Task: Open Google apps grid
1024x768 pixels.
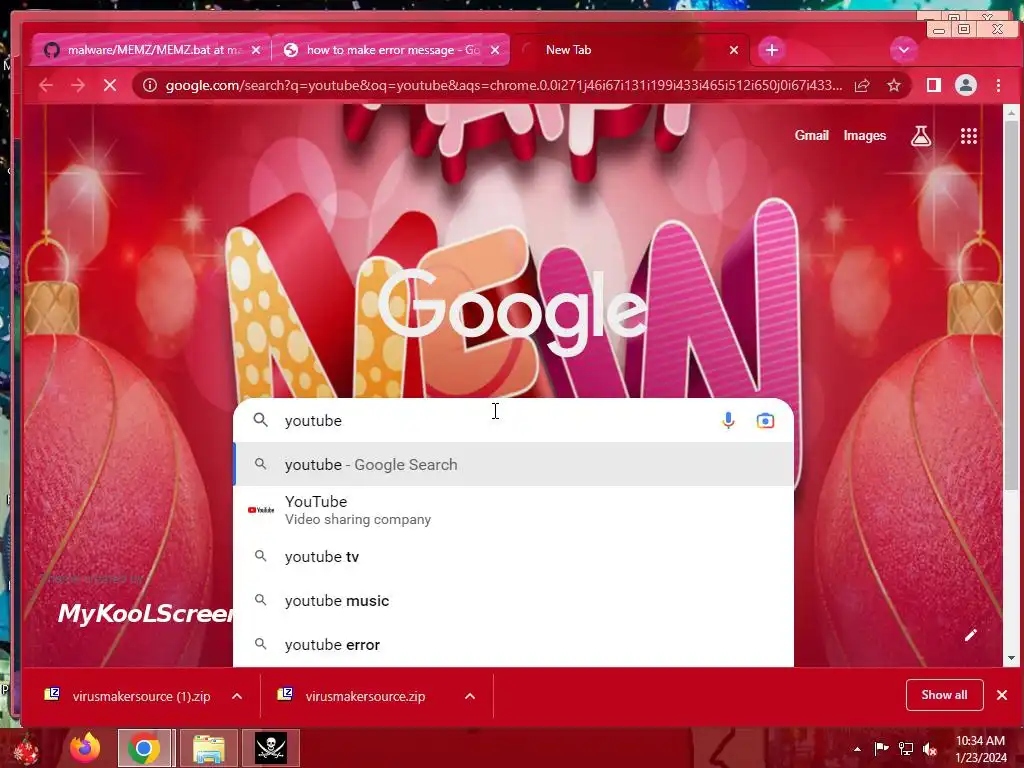Action: (969, 136)
